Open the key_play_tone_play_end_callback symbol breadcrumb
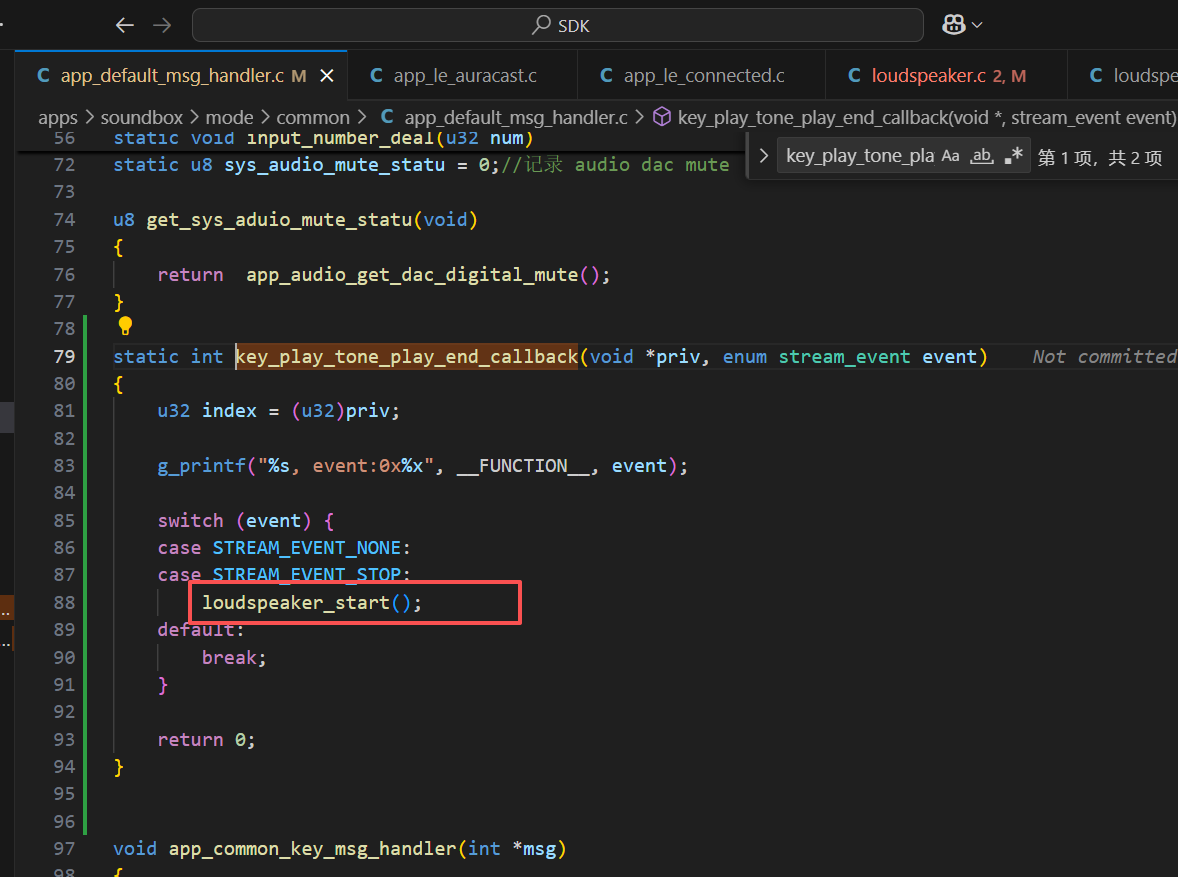1178x877 pixels. pos(926,118)
